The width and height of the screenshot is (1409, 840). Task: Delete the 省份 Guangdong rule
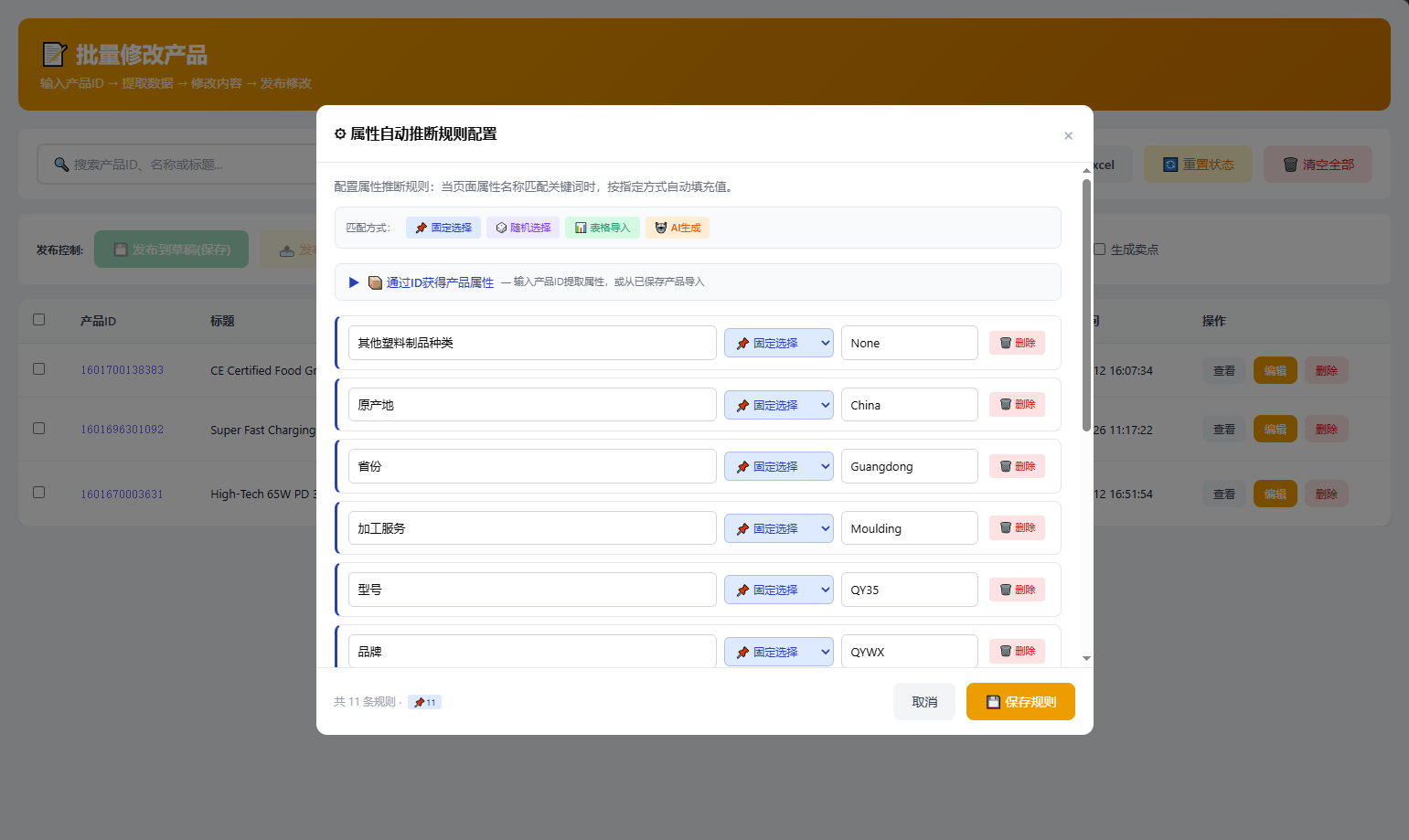(x=1017, y=466)
